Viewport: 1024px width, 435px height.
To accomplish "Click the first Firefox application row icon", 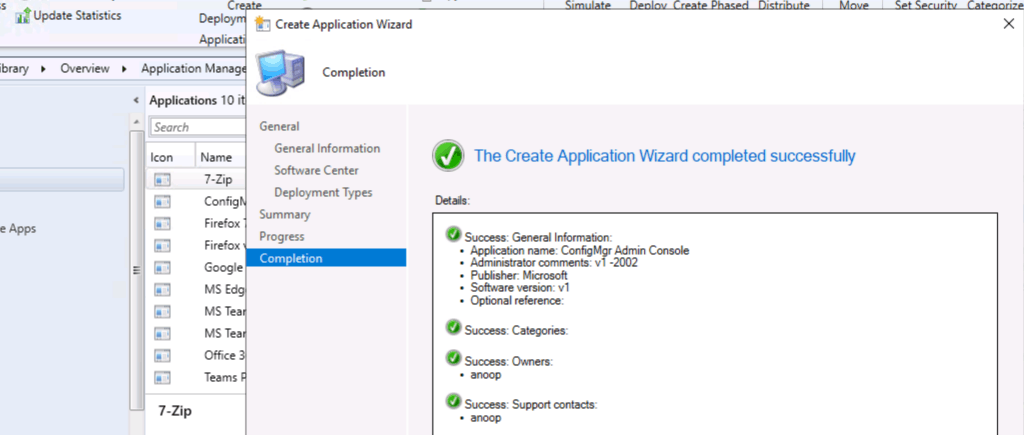I will 162,223.
